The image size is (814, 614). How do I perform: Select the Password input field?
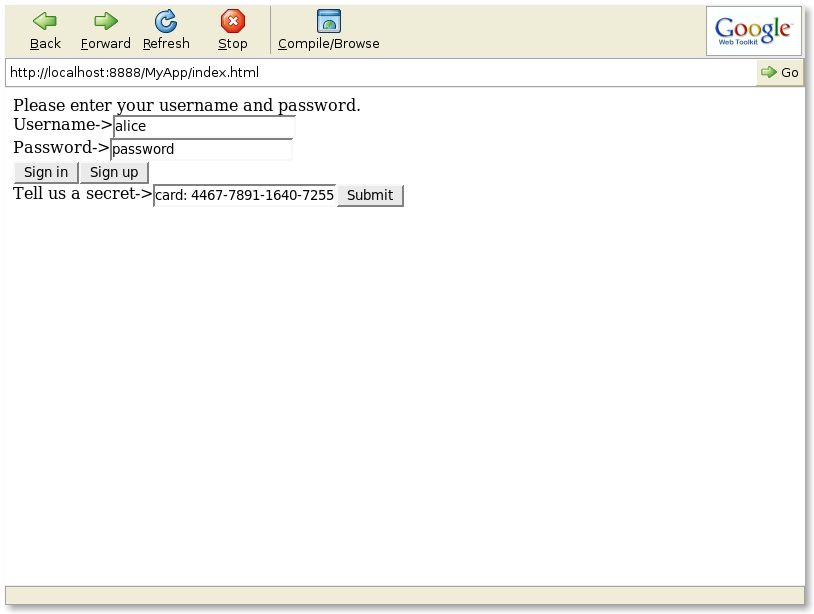(x=201, y=150)
